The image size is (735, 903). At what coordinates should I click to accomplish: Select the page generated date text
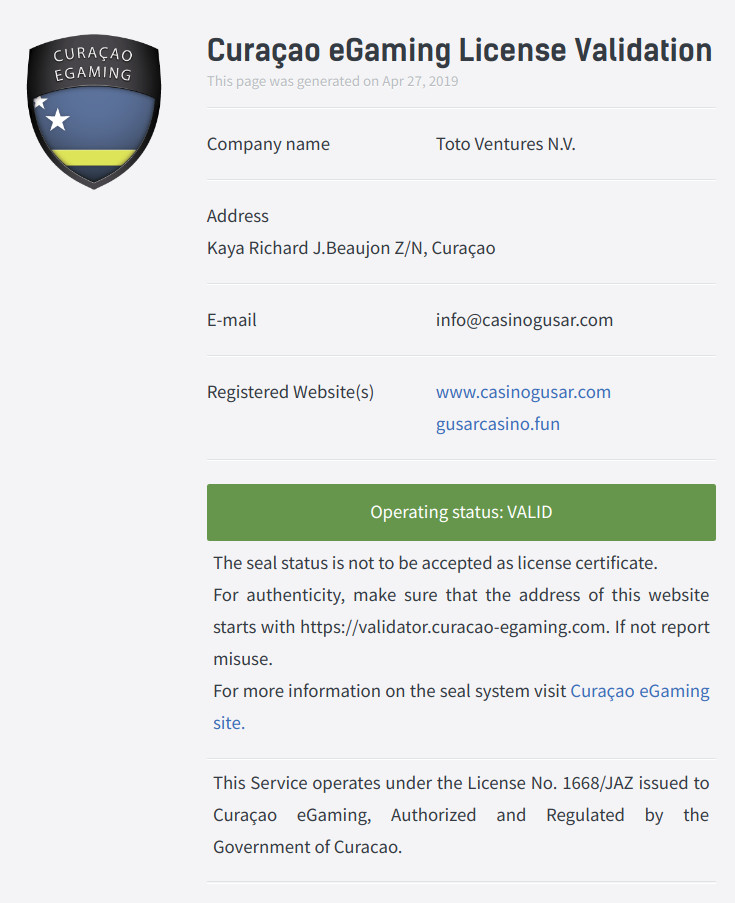[x=332, y=81]
